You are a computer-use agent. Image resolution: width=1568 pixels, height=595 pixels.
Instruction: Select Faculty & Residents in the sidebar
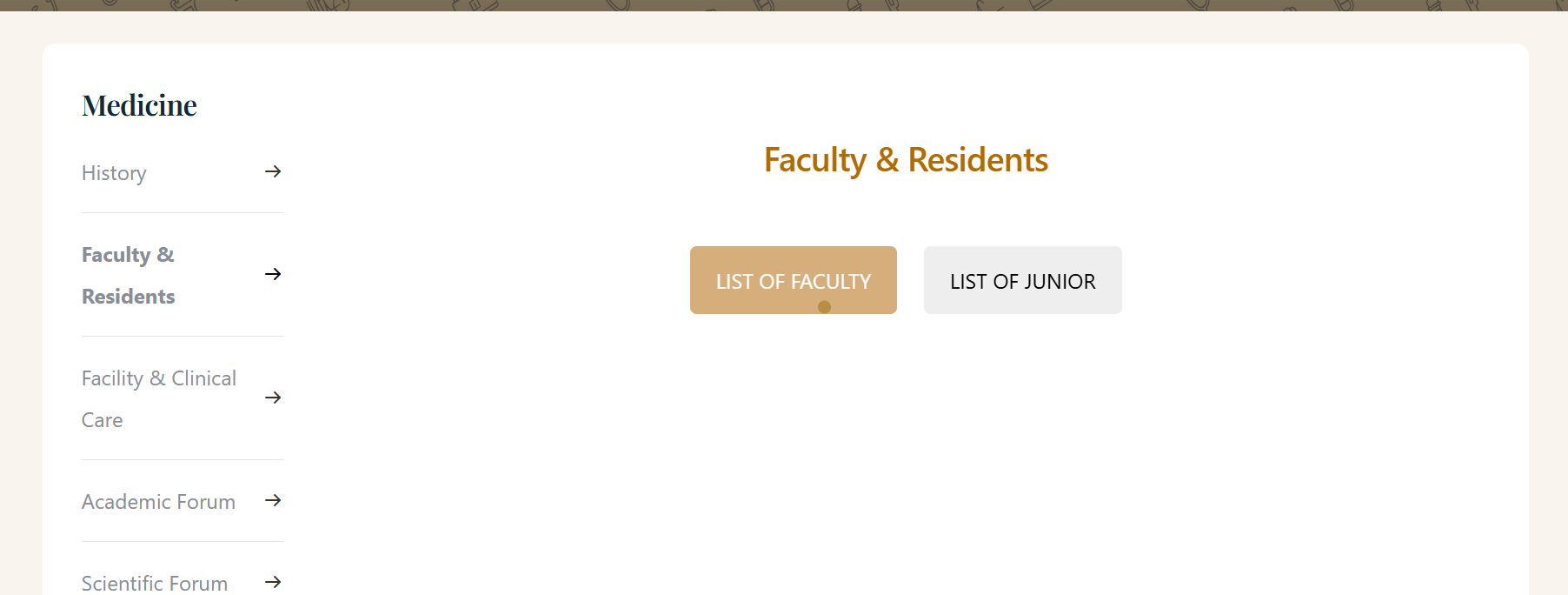[x=128, y=275]
